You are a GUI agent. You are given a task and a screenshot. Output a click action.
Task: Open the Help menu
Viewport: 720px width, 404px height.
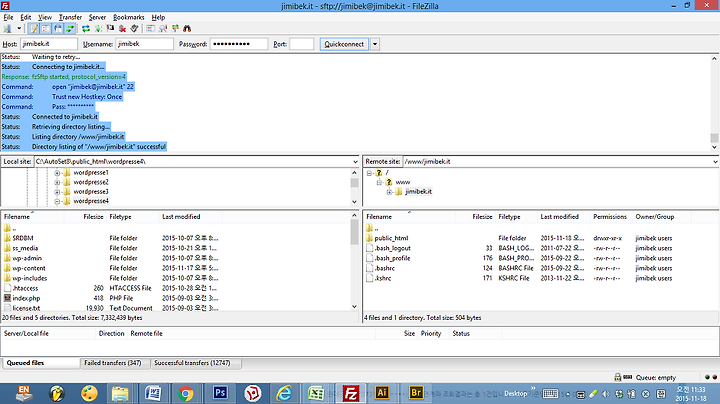click(x=158, y=17)
